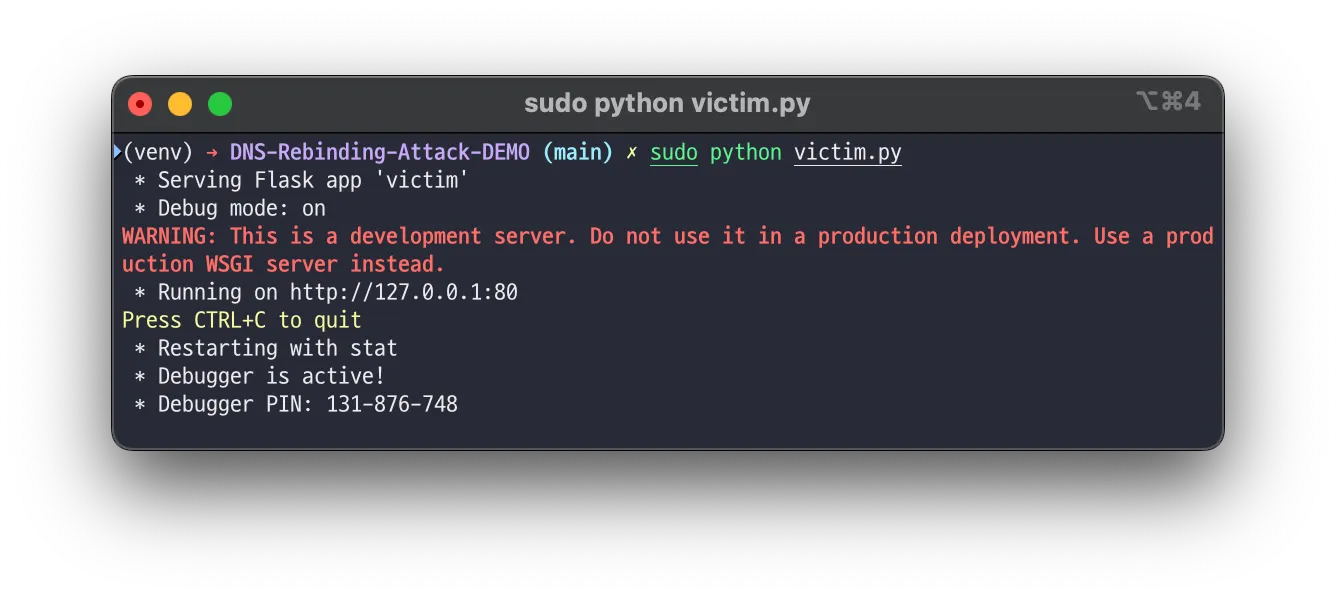Click the Debugger PIN 131-876-748
This screenshot has height=598, width=1336.
point(392,404)
